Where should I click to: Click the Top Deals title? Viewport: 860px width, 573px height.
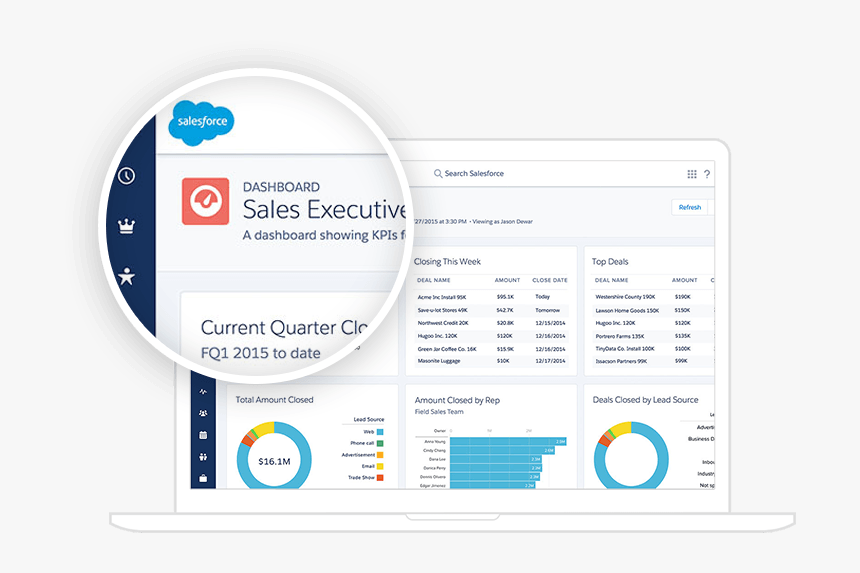click(x=610, y=262)
